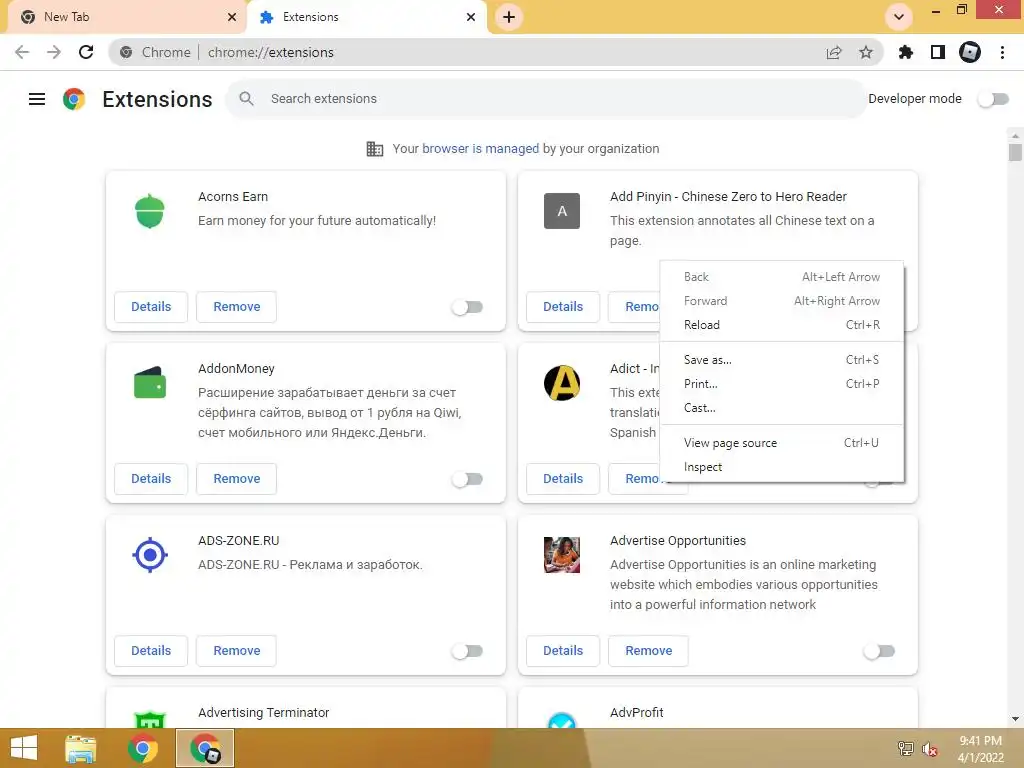
Task: Enable Developer mode toggle
Action: 993,99
